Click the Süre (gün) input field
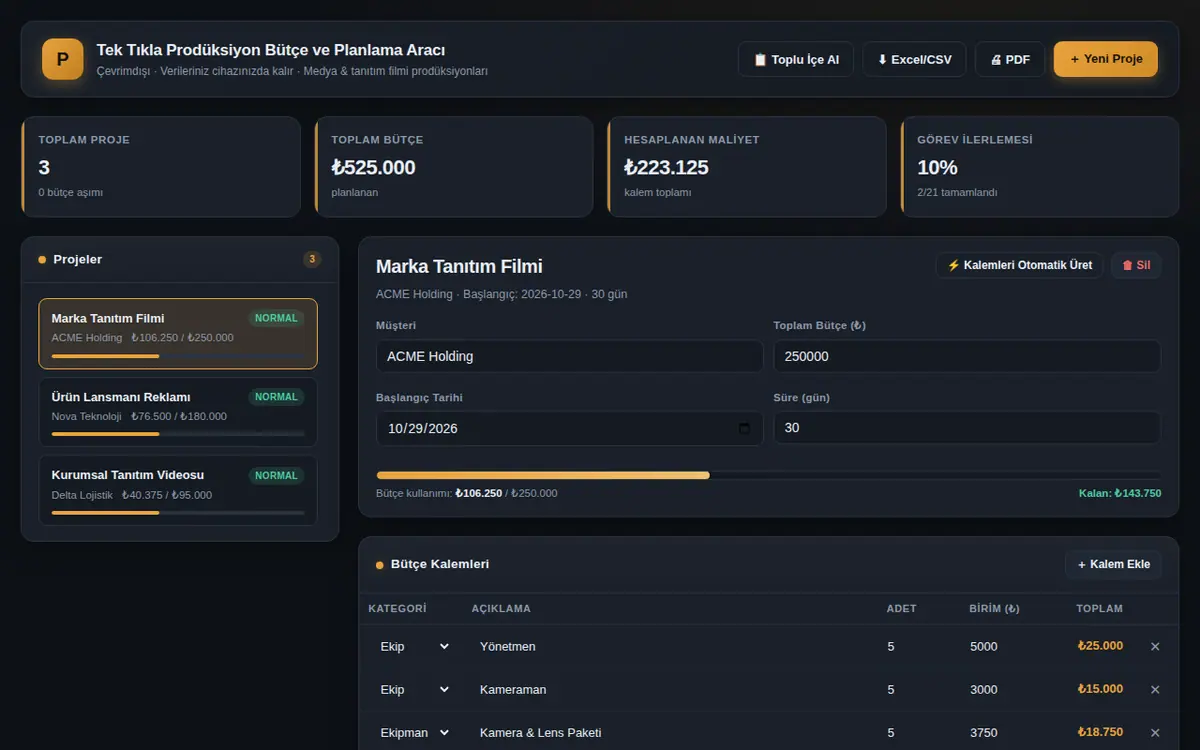Image resolution: width=1200 pixels, height=750 pixels. point(967,428)
